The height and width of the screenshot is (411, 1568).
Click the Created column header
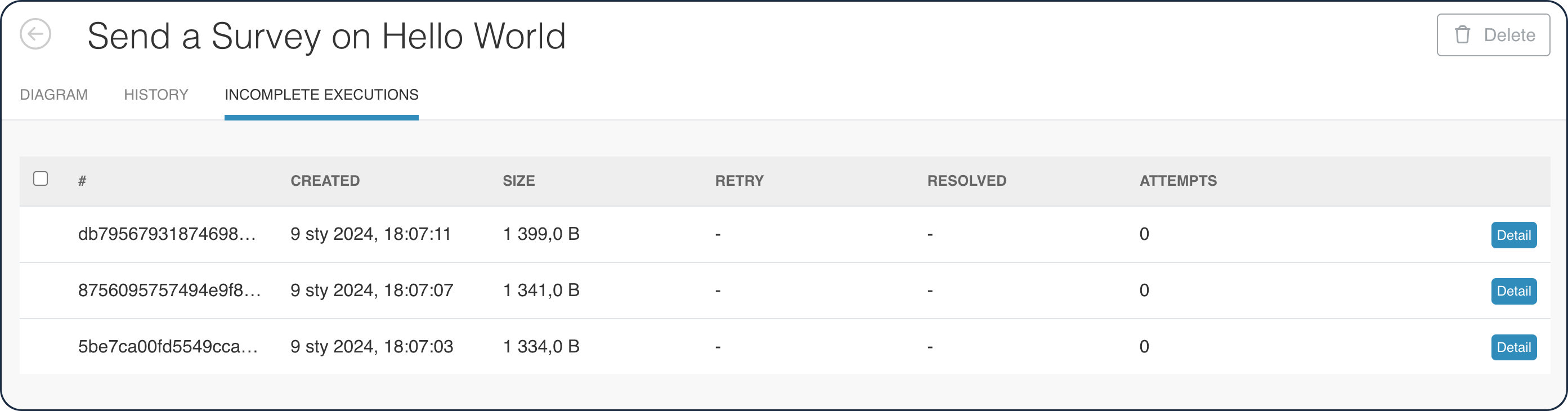325,181
